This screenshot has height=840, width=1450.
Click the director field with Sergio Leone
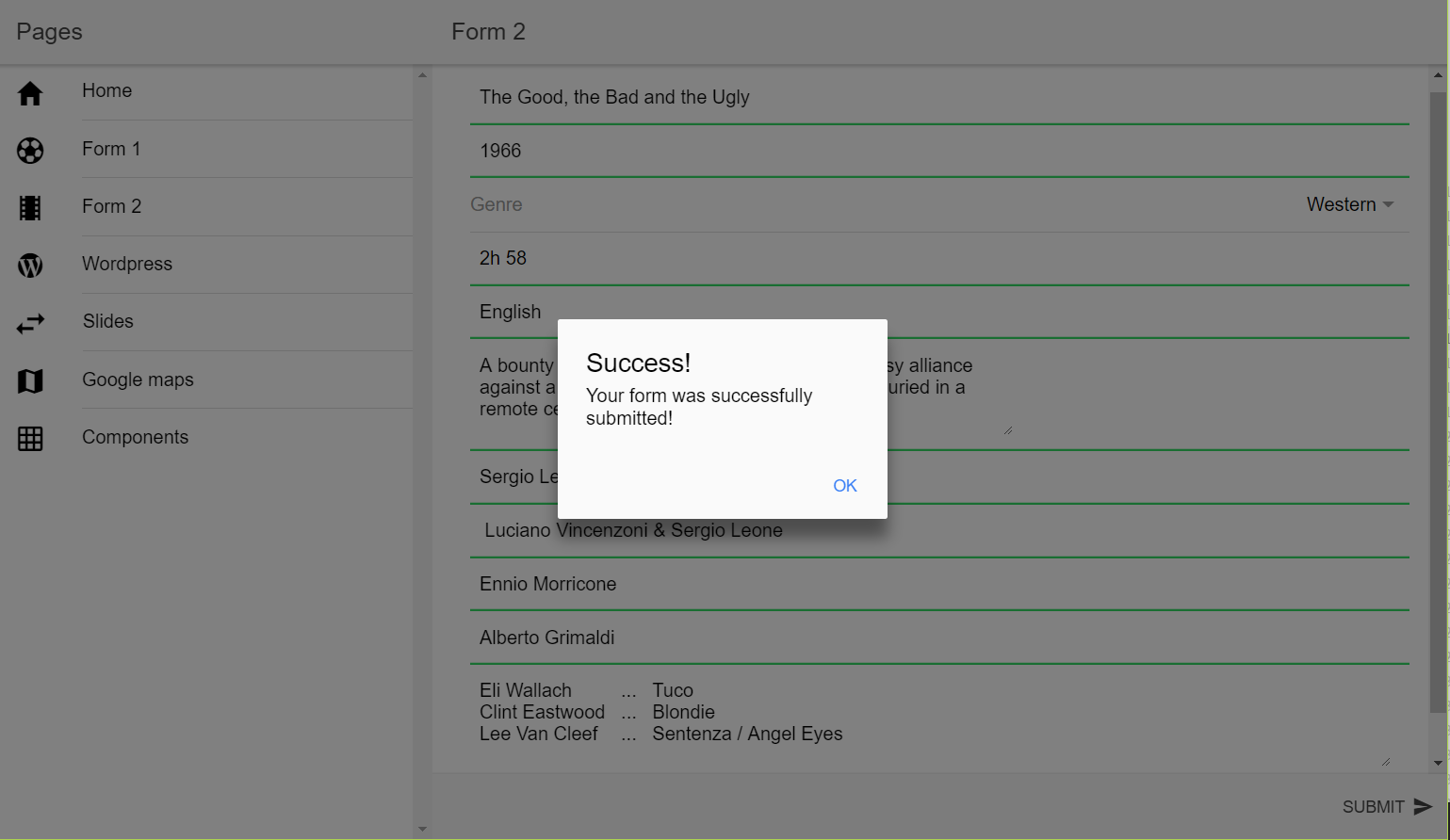click(x=939, y=477)
